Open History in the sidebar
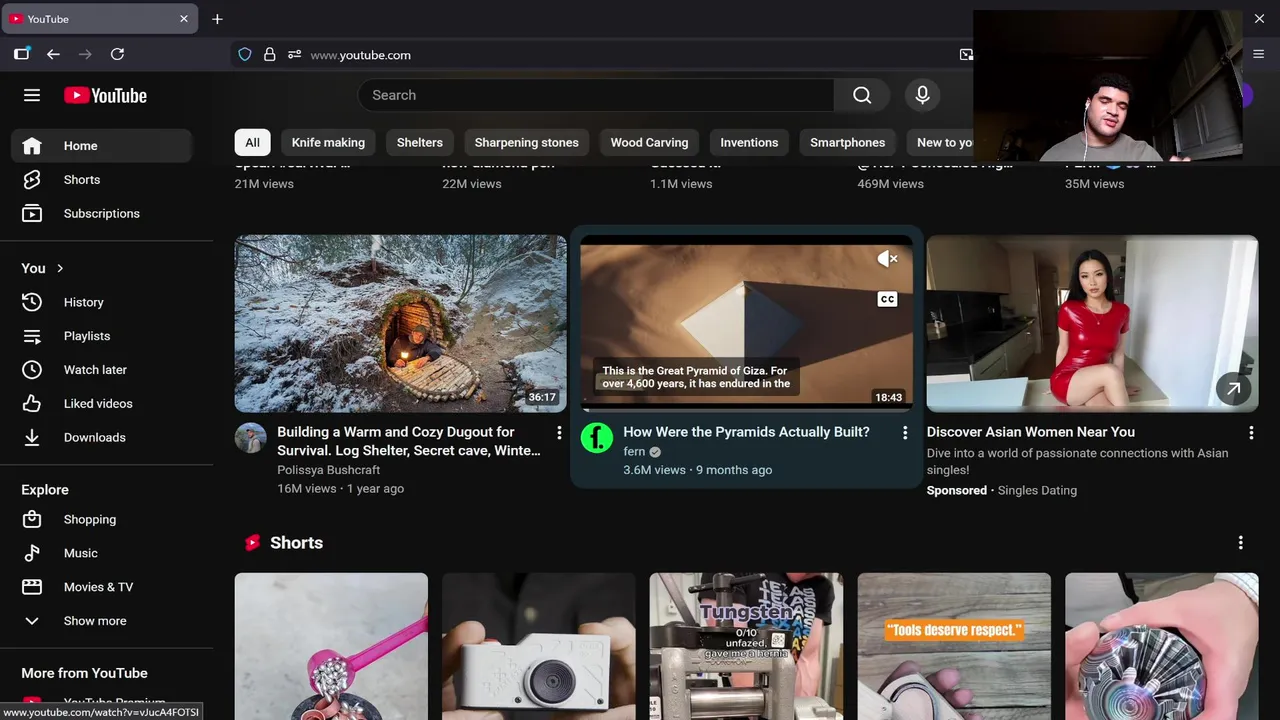1280x720 pixels. click(x=101, y=302)
